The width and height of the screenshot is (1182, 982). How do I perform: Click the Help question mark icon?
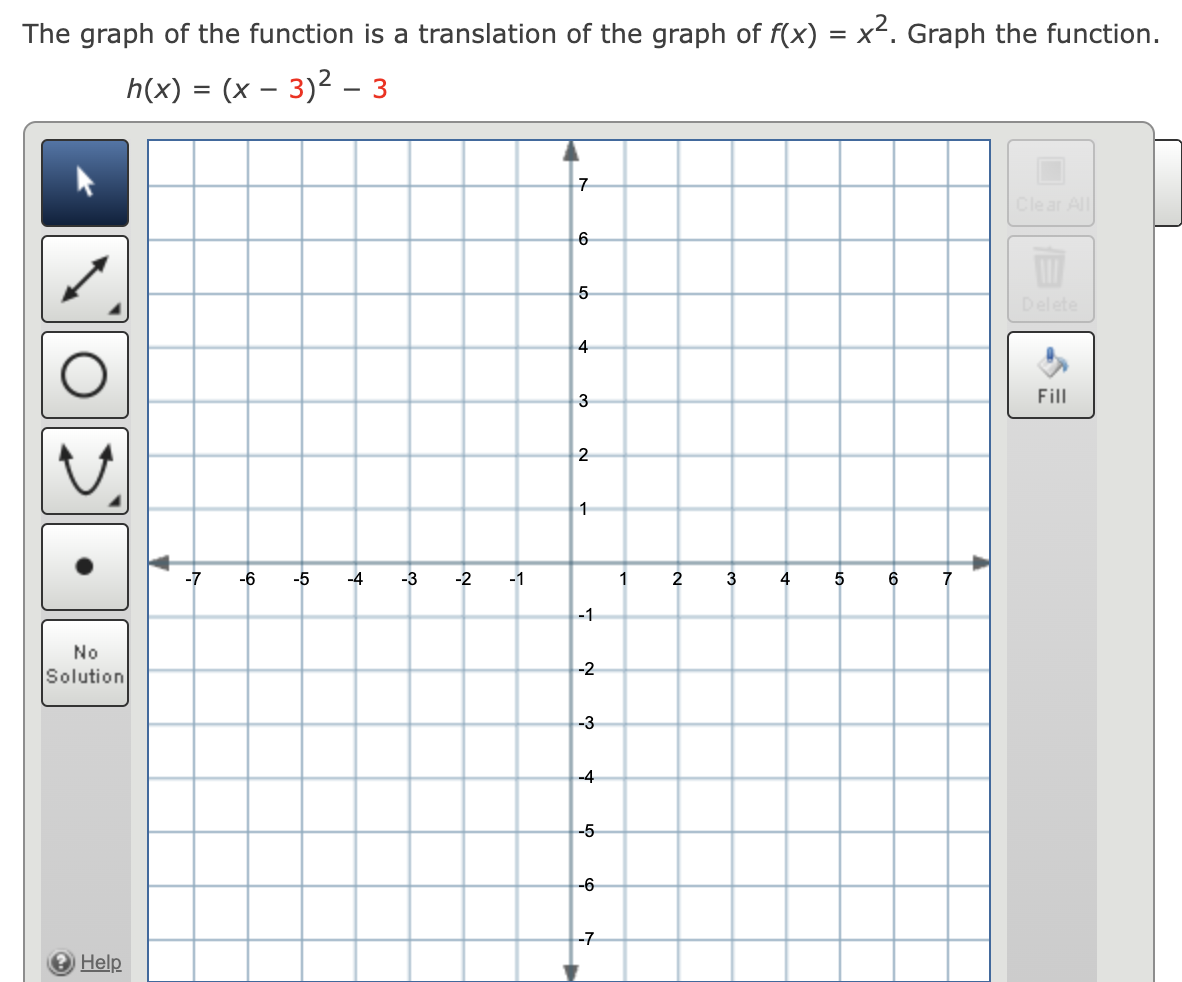[x=60, y=962]
